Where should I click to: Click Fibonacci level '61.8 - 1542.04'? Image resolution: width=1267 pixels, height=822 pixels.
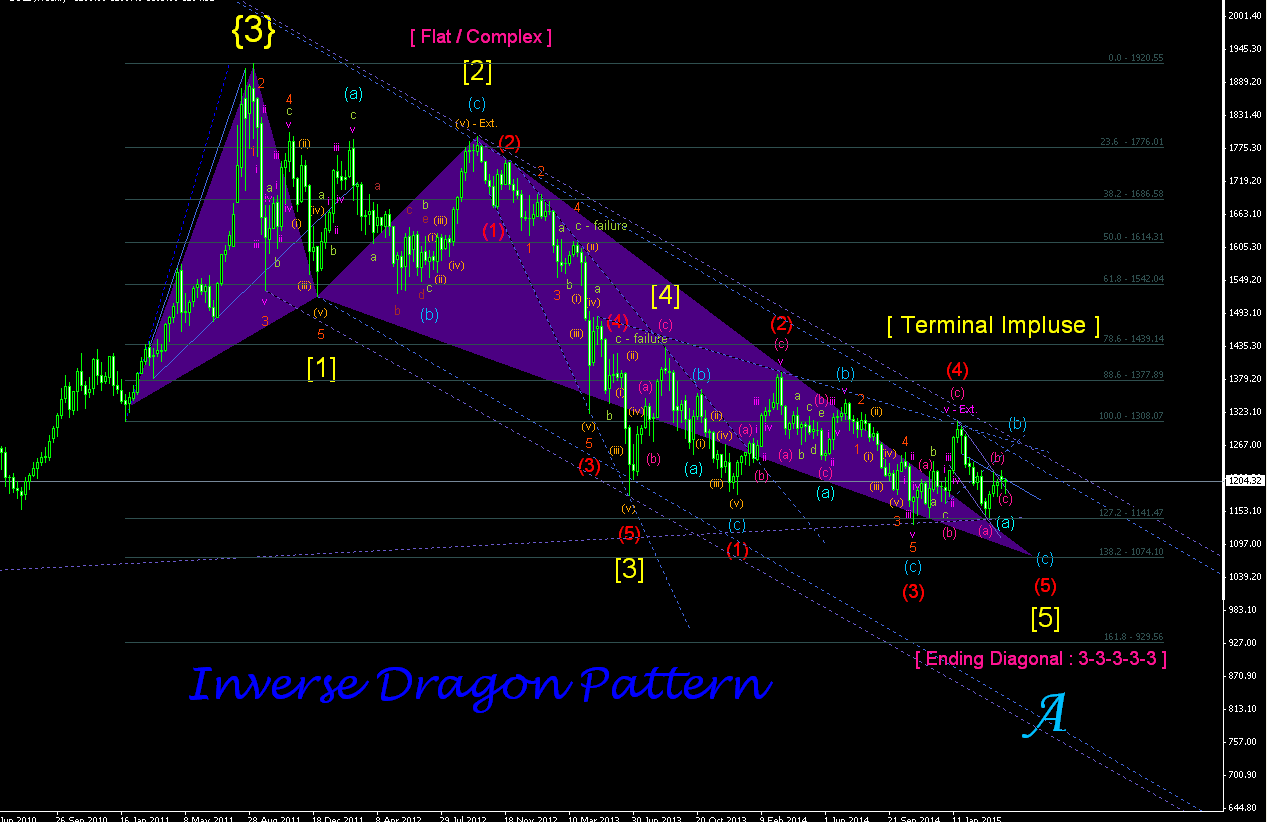[1133, 279]
